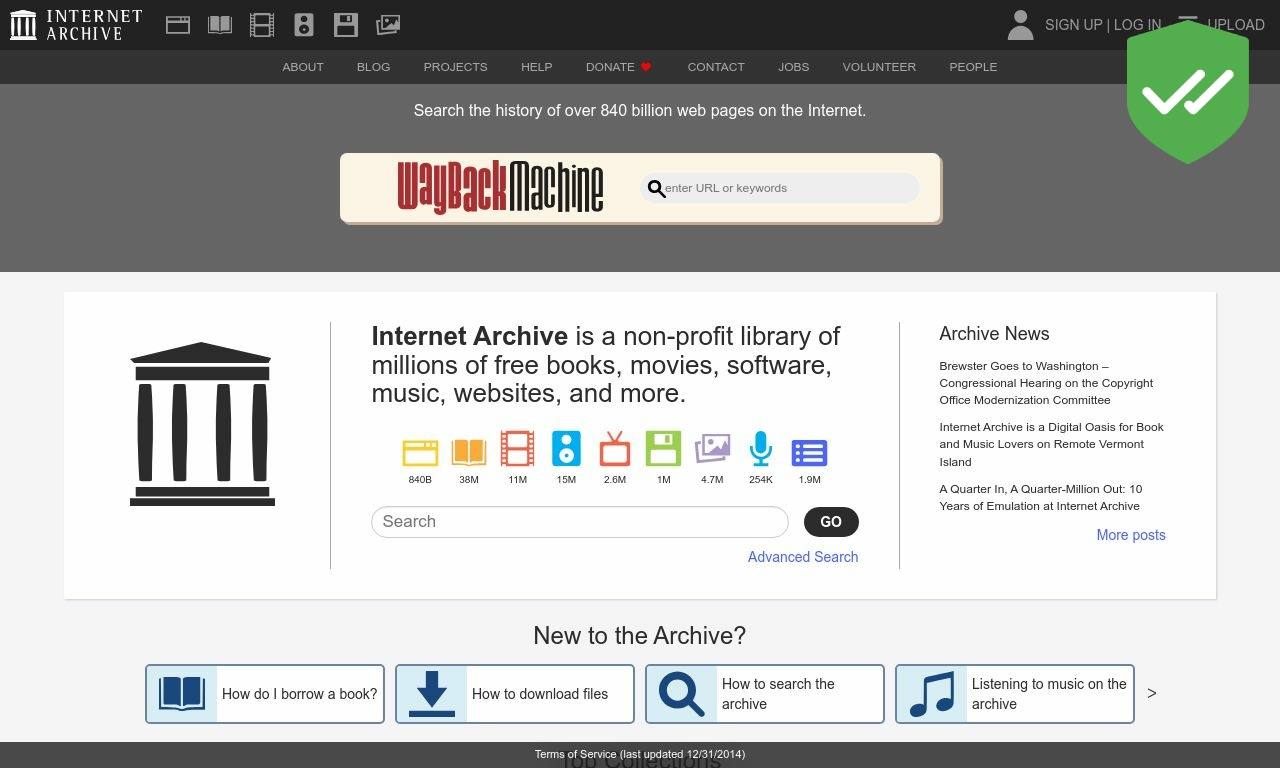Open How do I borrow a book card

tap(265, 694)
